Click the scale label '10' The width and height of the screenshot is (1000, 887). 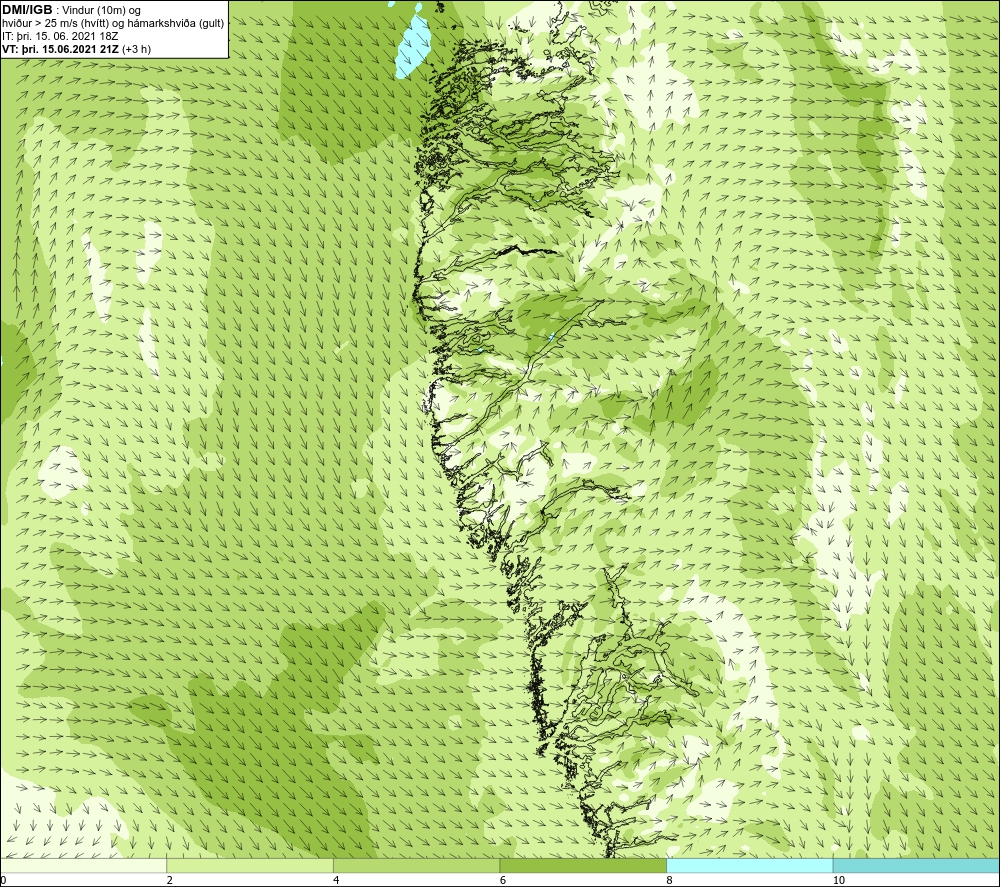pyautogui.click(x=839, y=880)
